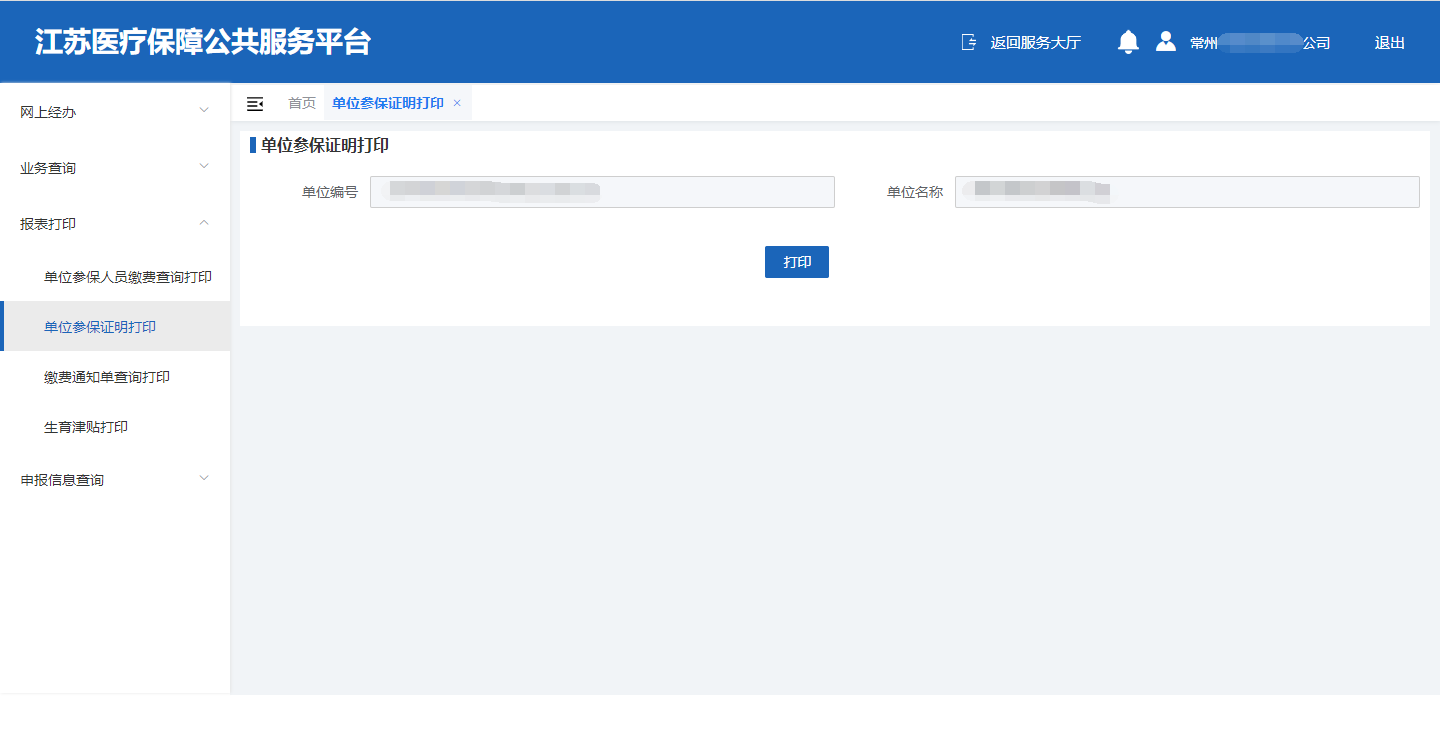Select 单位参保证明打印 in sidebar
Image resolution: width=1440 pixels, height=747 pixels.
pos(100,327)
